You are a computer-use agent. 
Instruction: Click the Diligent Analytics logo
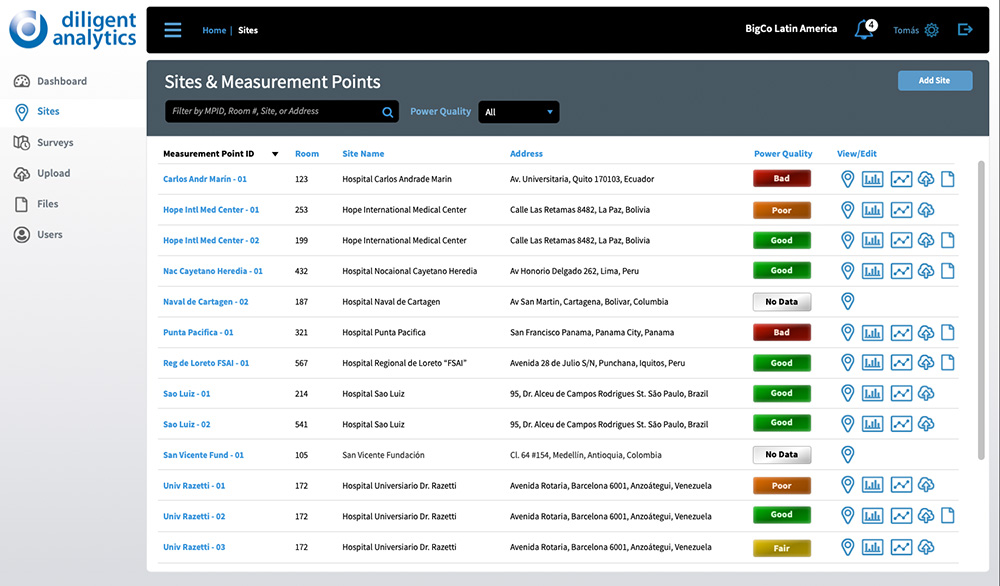[x=73, y=29]
